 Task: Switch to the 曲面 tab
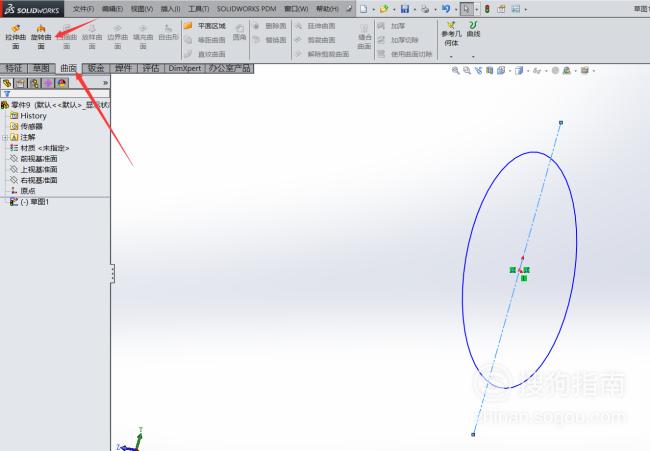[68, 68]
